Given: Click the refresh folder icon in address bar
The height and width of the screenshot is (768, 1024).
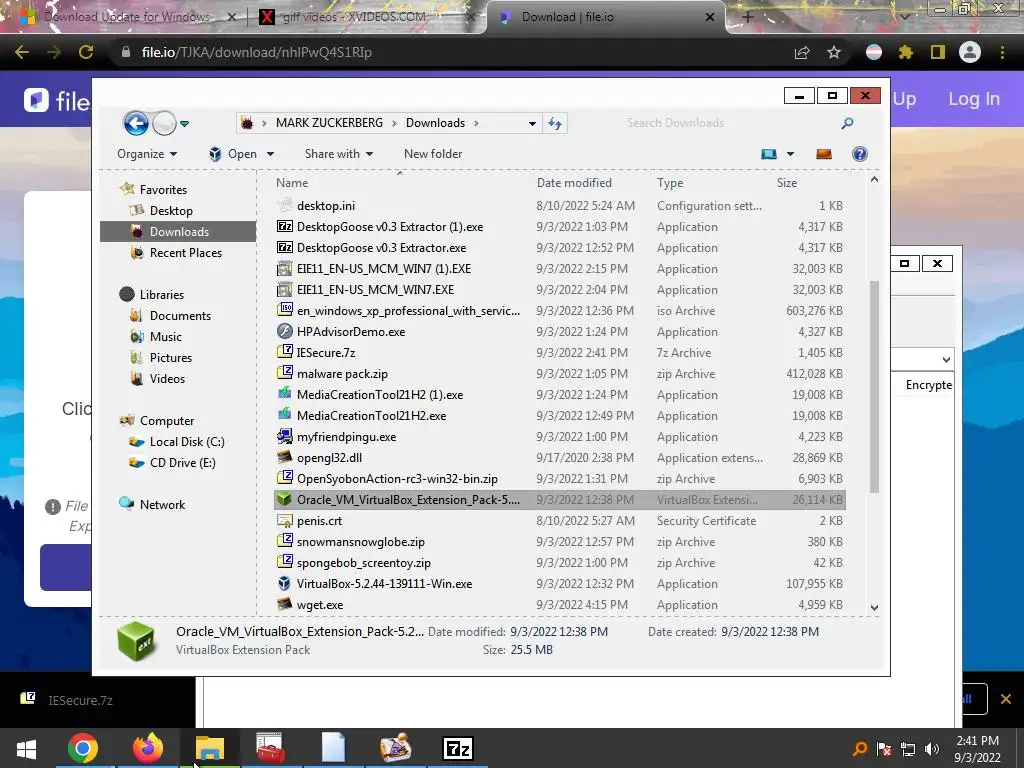Looking at the screenshot, I should coord(554,123).
